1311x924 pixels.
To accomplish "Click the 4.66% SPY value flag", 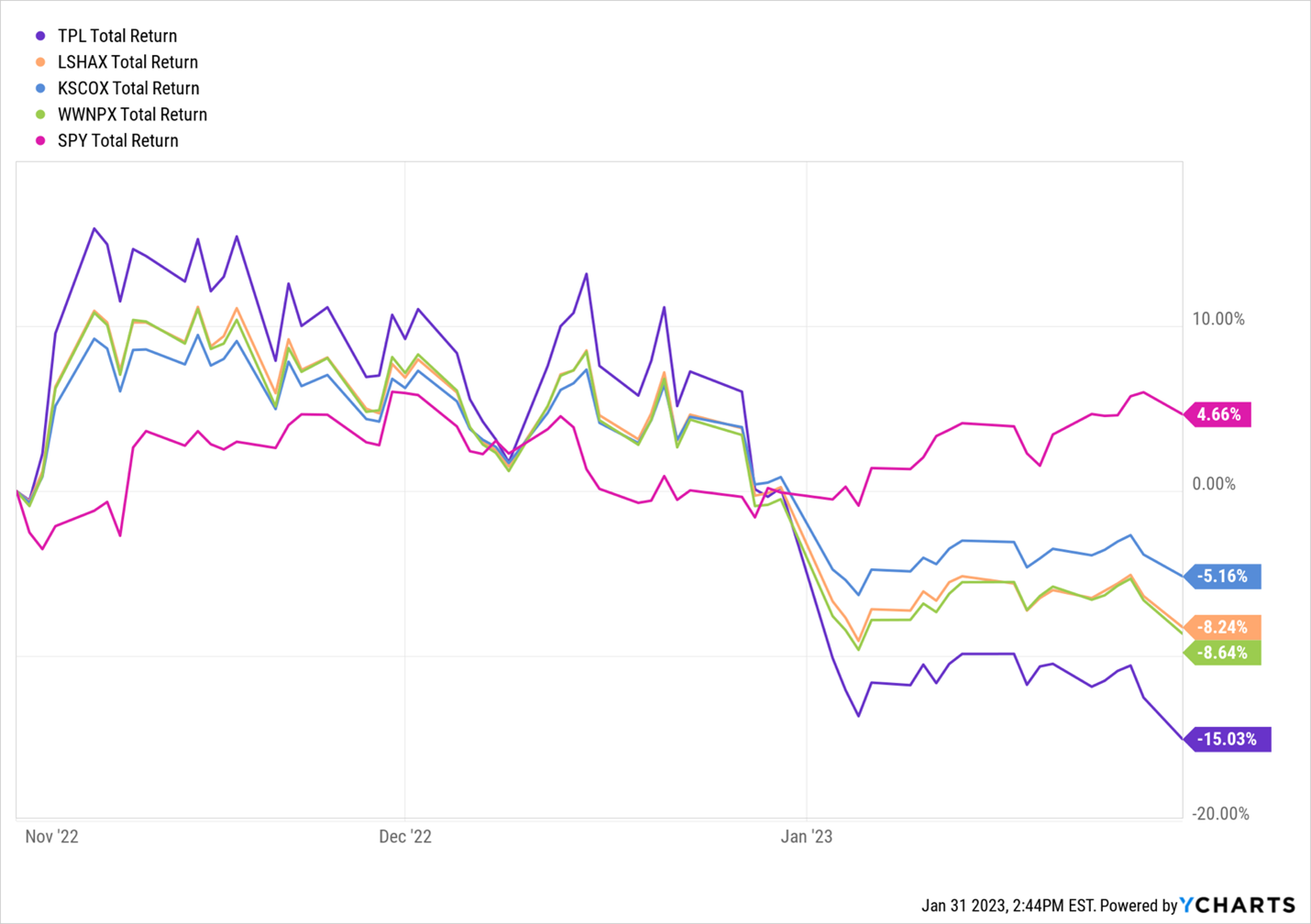I will [x=1219, y=414].
